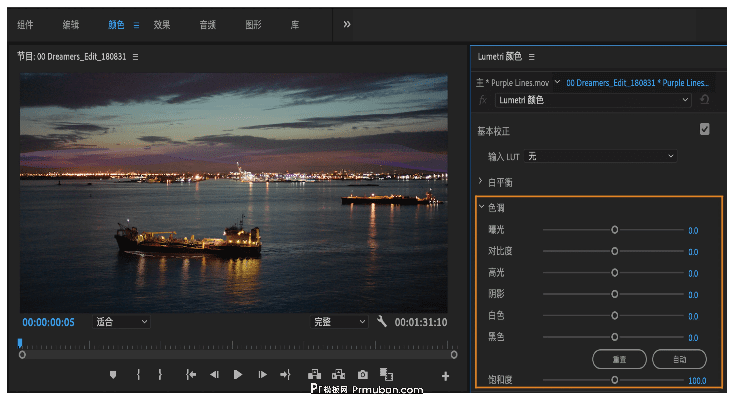The height and width of the screenshot is (400, 734).
Task: Click the duration timecode 00:01:31:10
Action: click(x=421, y=322)
